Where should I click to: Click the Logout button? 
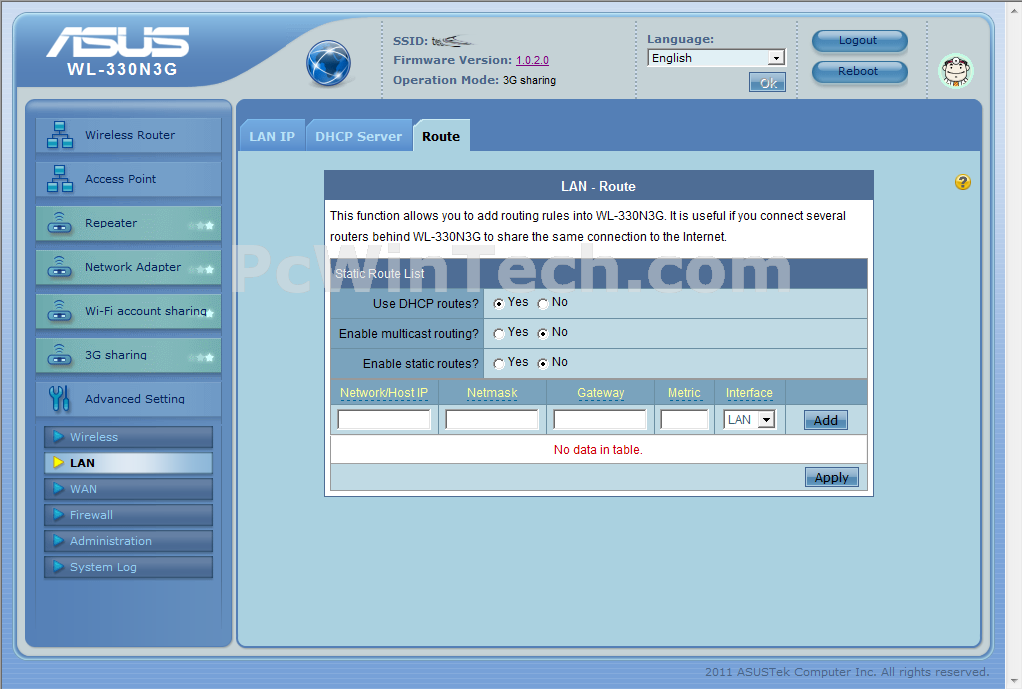tap(859, 40)
